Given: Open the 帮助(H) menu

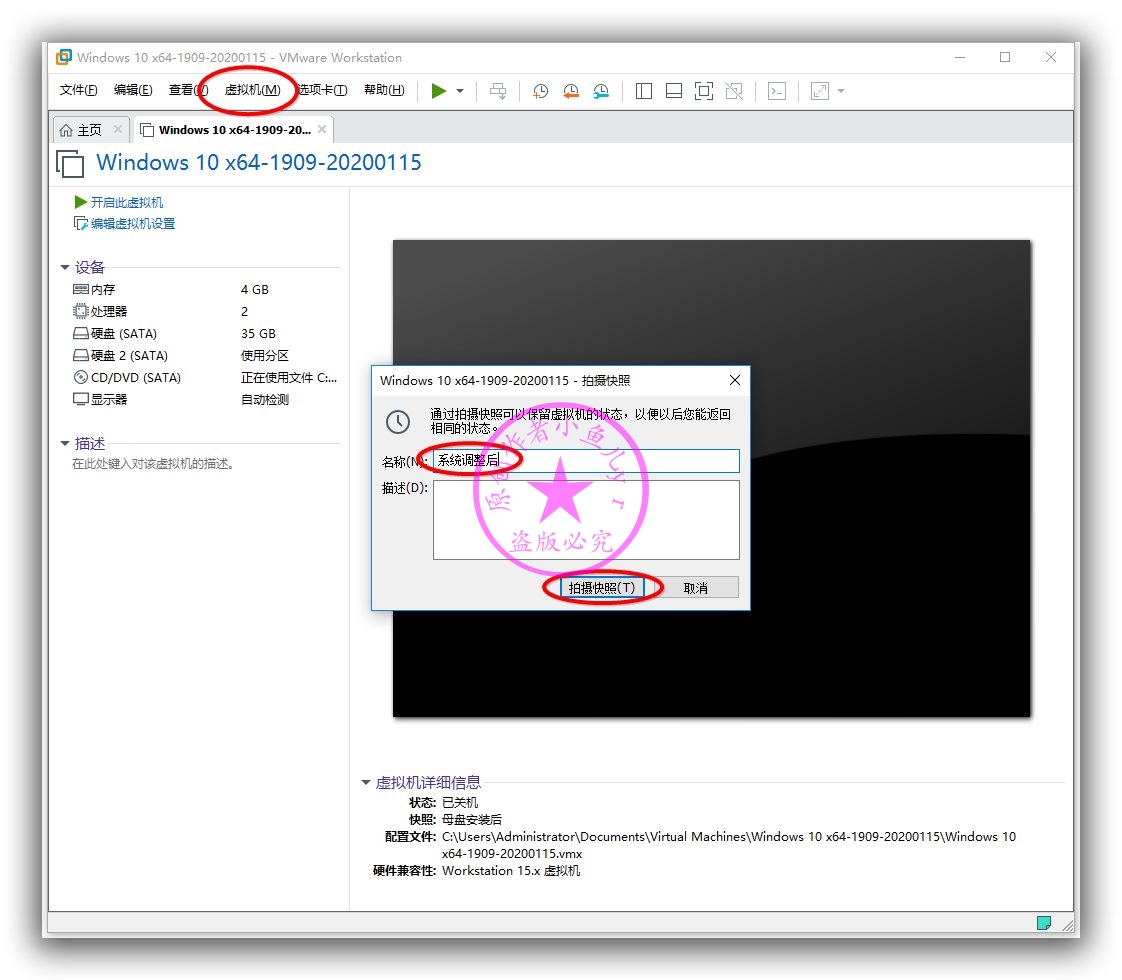Looking at the screenshot, I should click(x=384, y=90).
